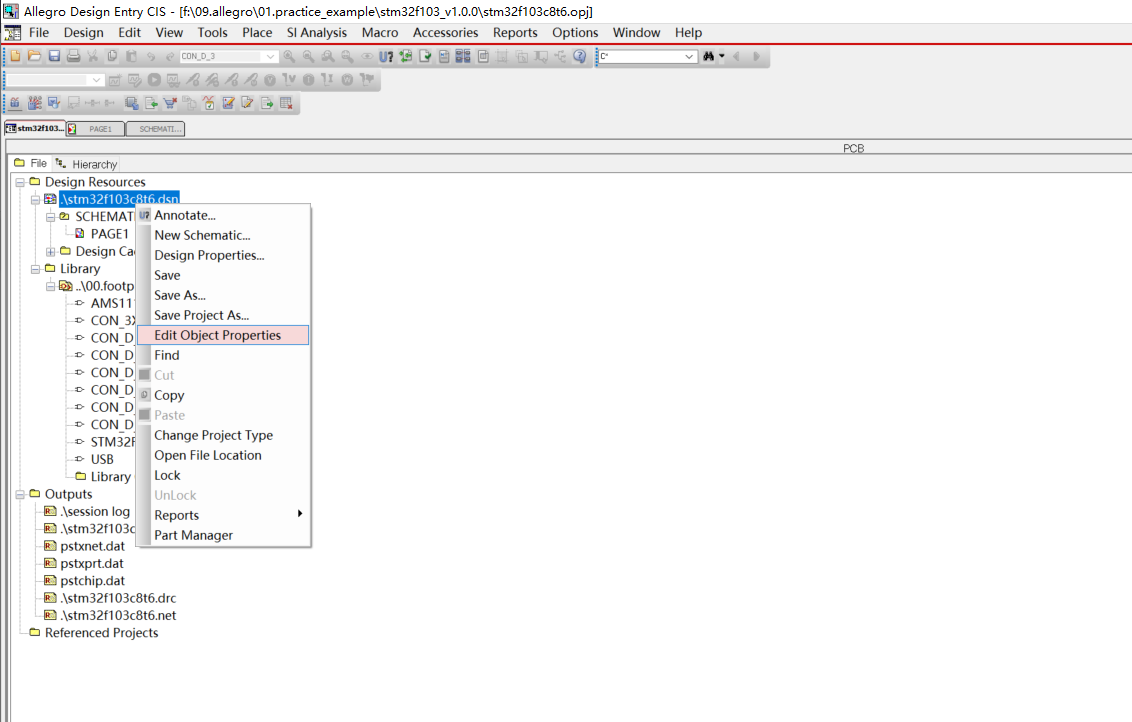Click the Annotate U? toolbar icon
The width and height of the screenshot is (1132, 722).
point(386,57)
